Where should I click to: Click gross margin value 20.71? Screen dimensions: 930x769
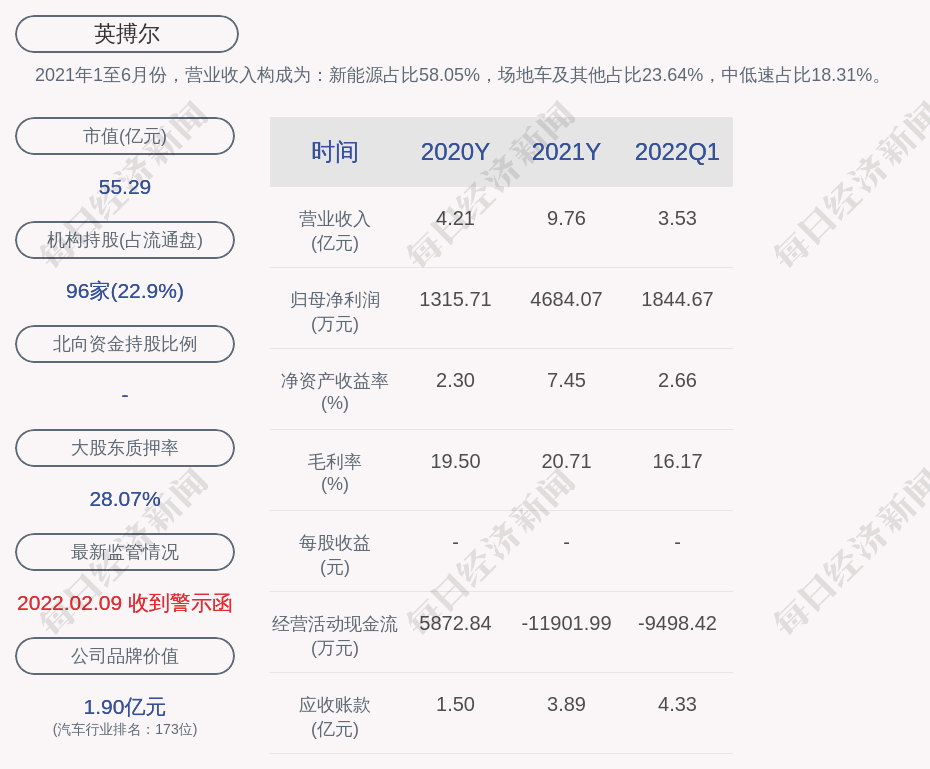566,461
